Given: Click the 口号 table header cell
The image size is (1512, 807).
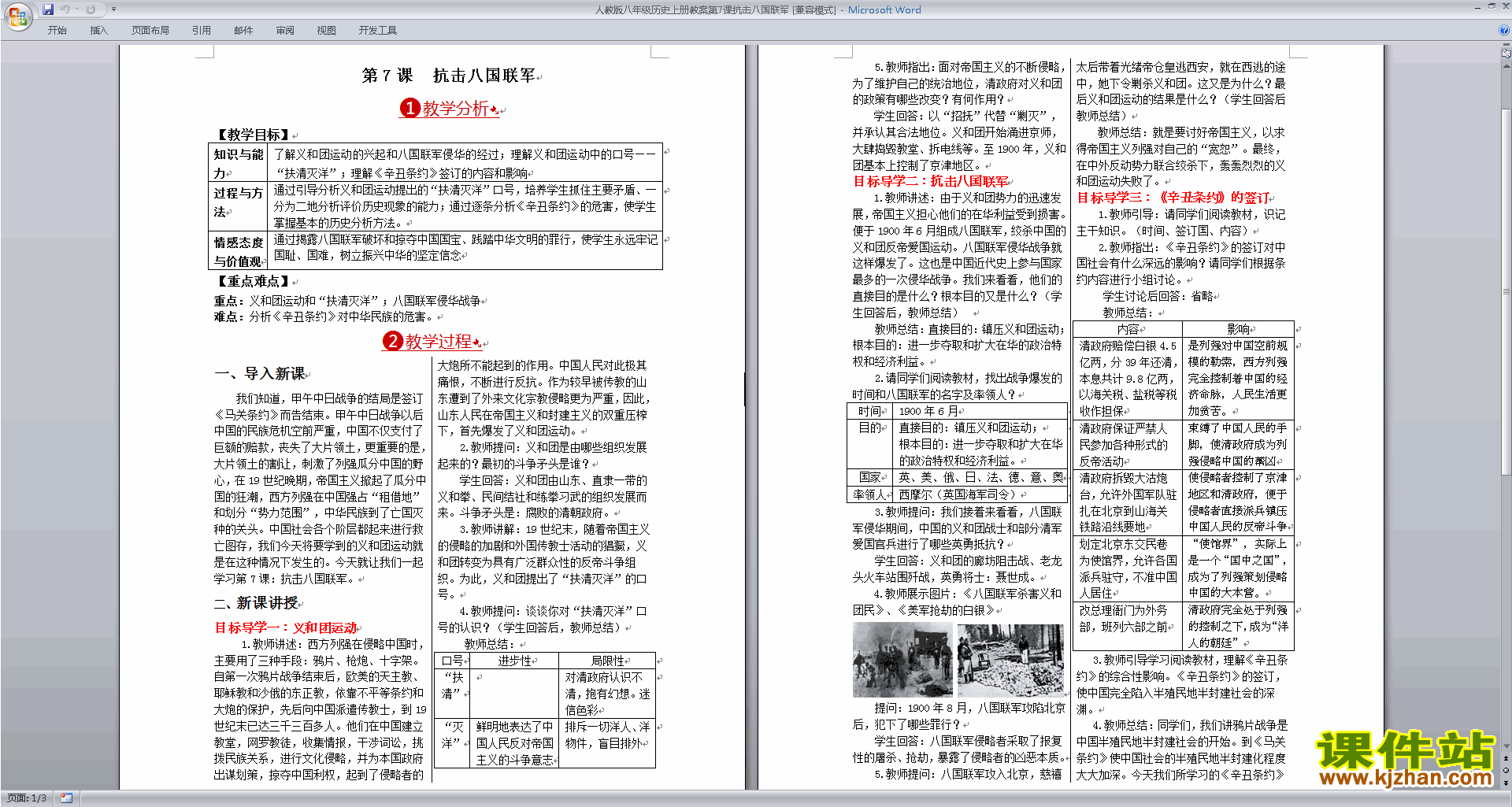Looking at the screenshot, I should 452,661.
